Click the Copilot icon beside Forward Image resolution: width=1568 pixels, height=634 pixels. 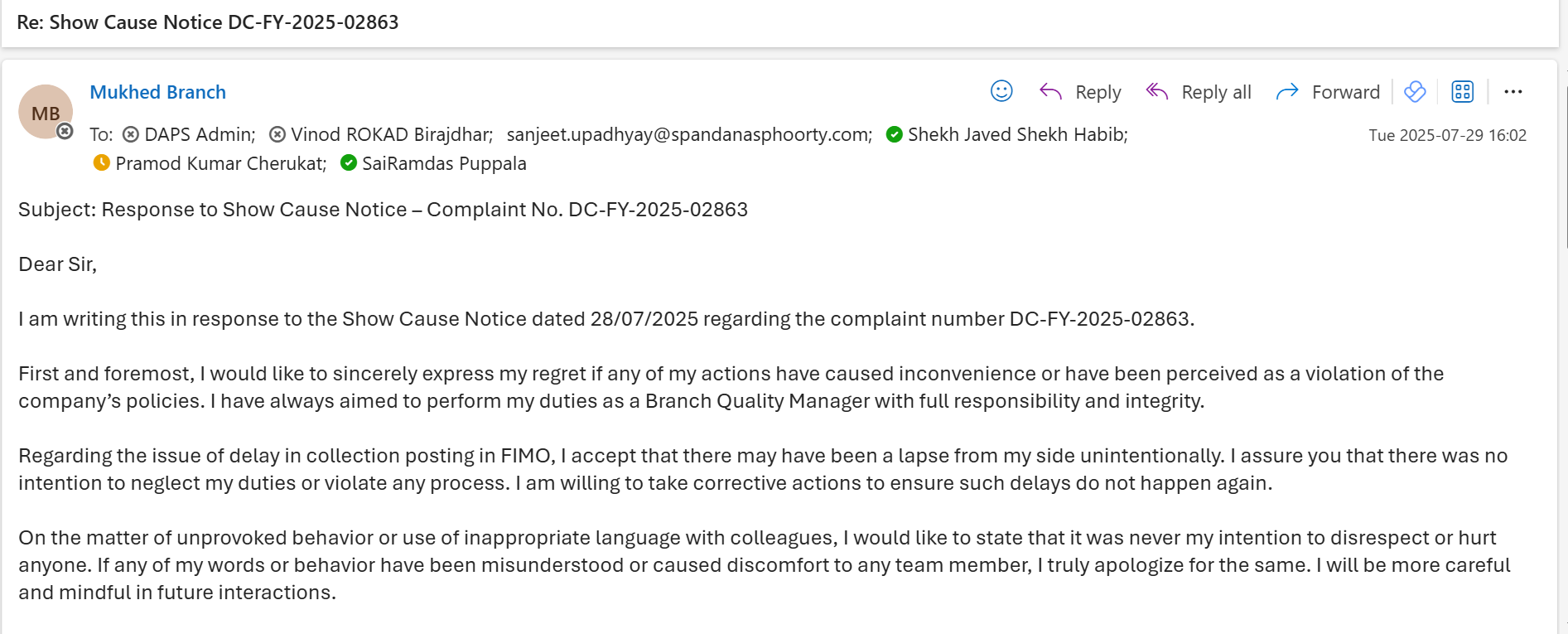point(1415,92)
